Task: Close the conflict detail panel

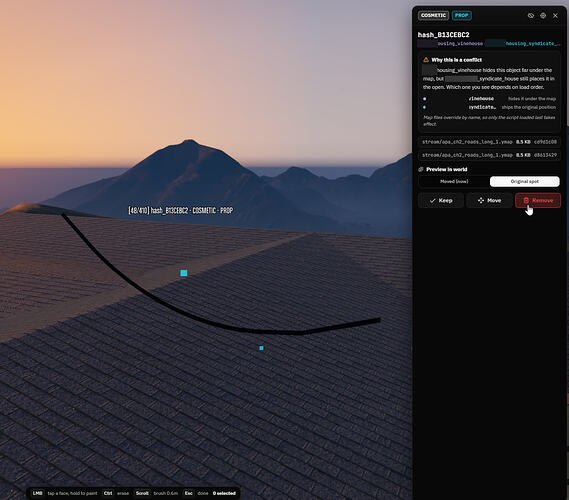Action: (x=555, y=16)
